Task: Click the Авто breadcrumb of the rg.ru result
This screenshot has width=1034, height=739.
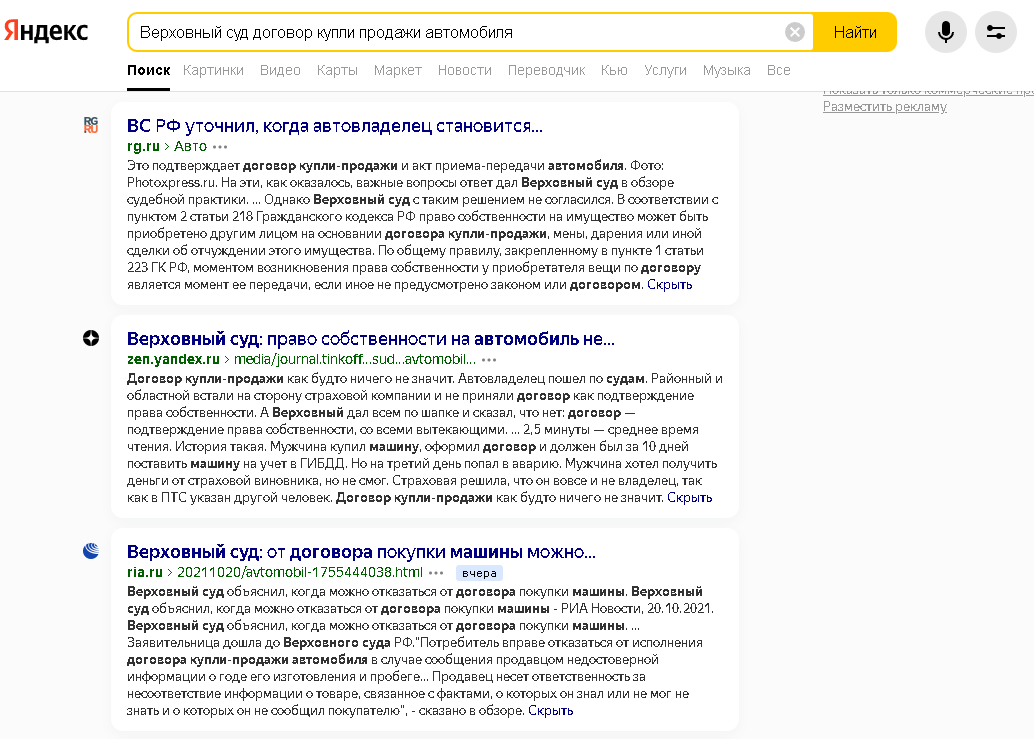Action: (190, 146)
